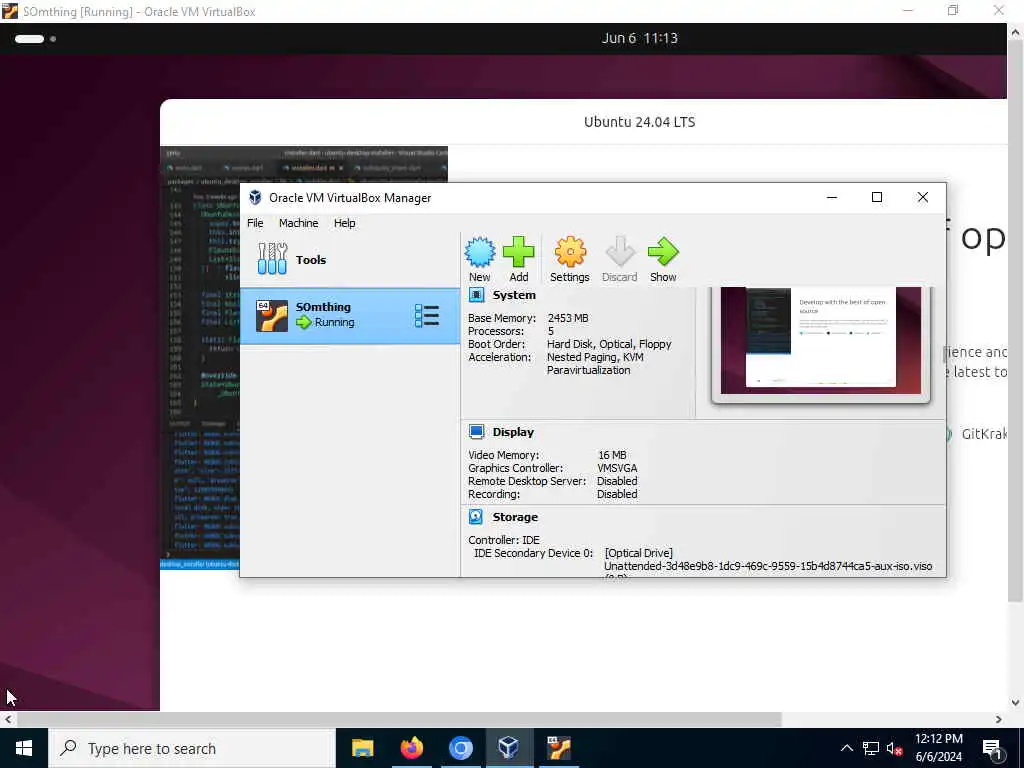Click the horizontal scrollbar left arrow

point(8,719)
